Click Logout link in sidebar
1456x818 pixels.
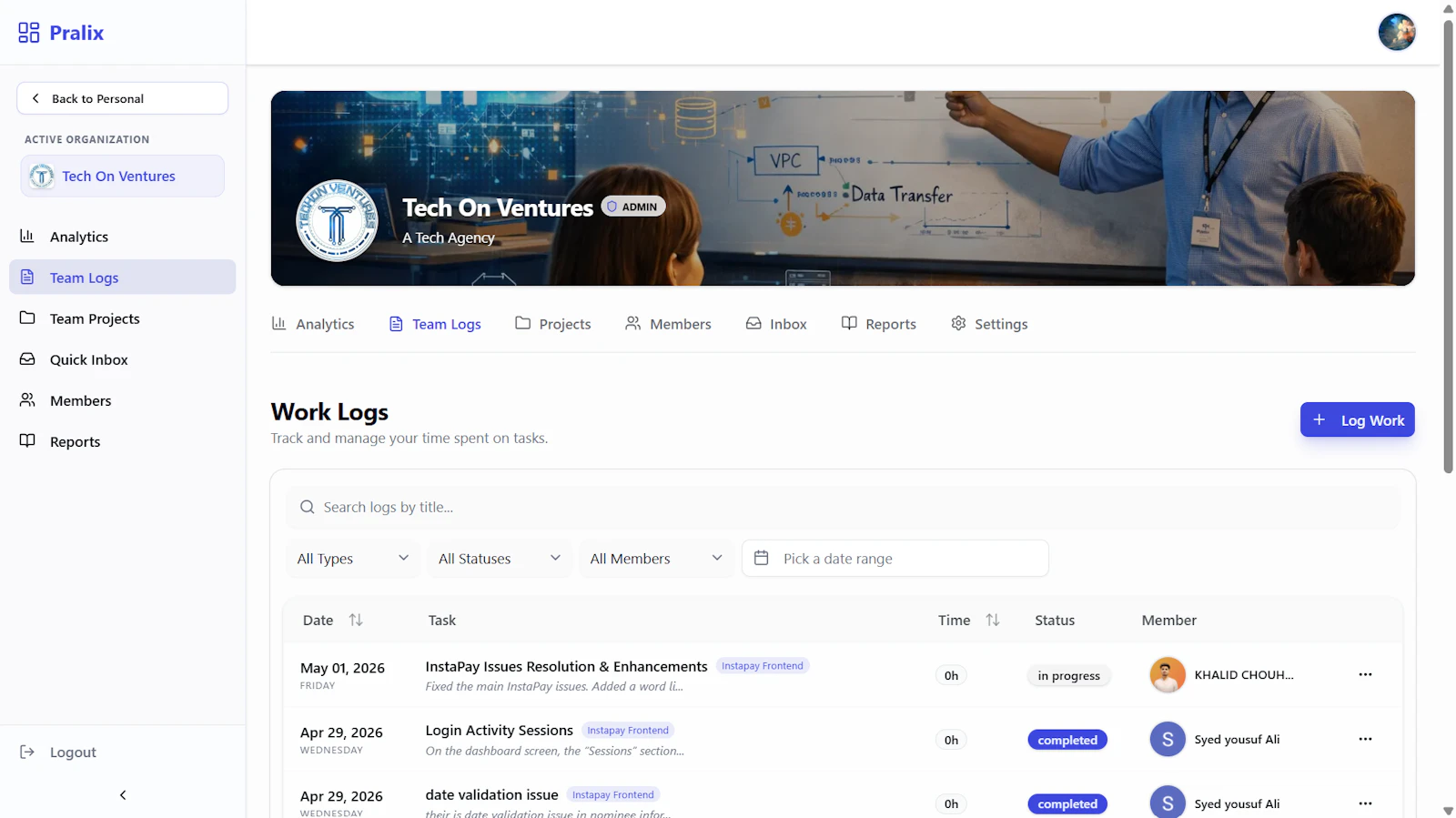73,752
